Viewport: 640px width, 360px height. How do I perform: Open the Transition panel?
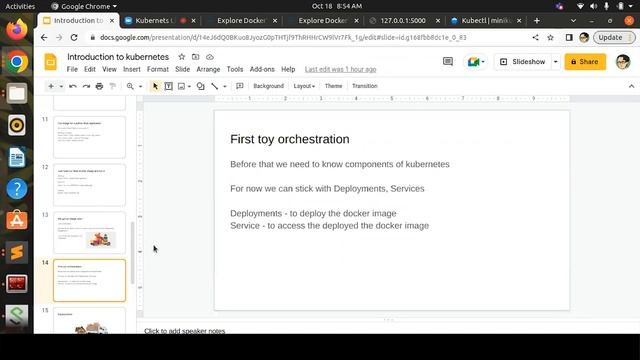pyautogui.click(x=364, y=86)
